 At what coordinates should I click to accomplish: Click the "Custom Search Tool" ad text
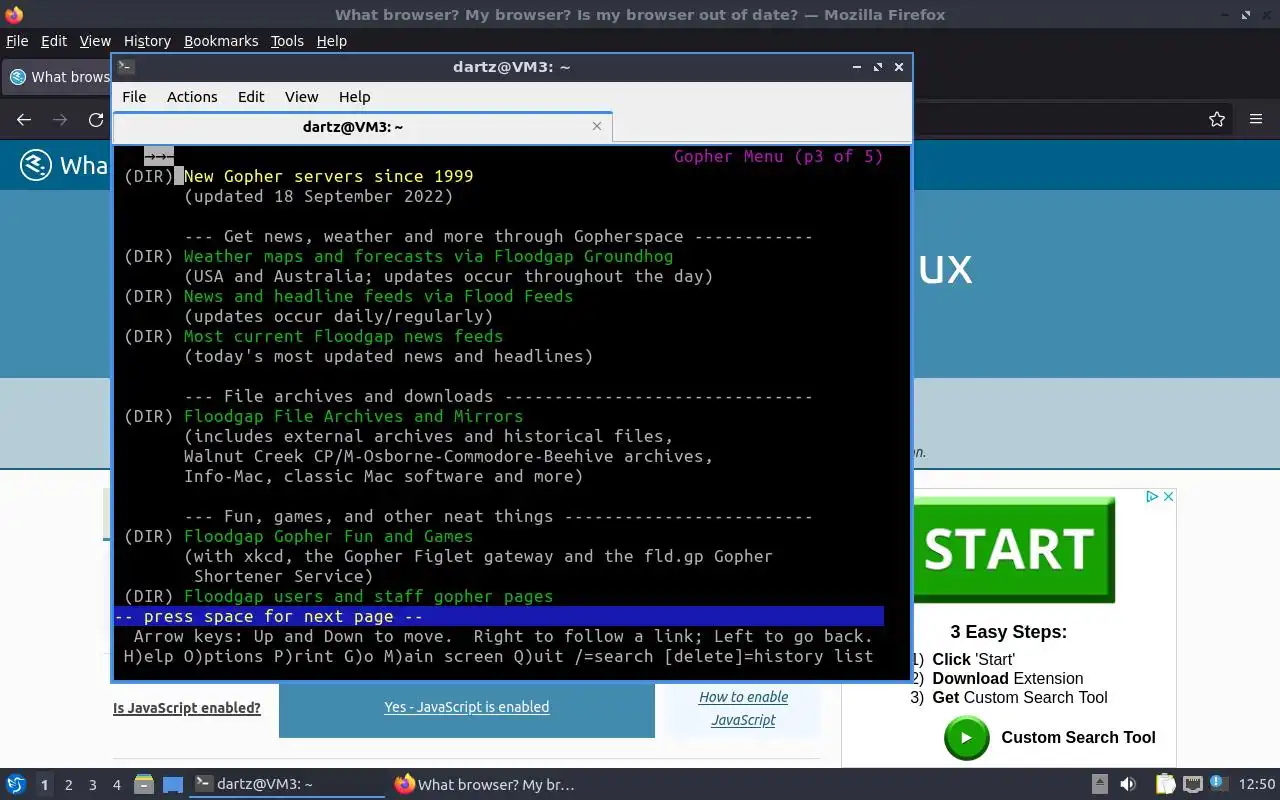pyautogui.click(x=1078, y=737)
